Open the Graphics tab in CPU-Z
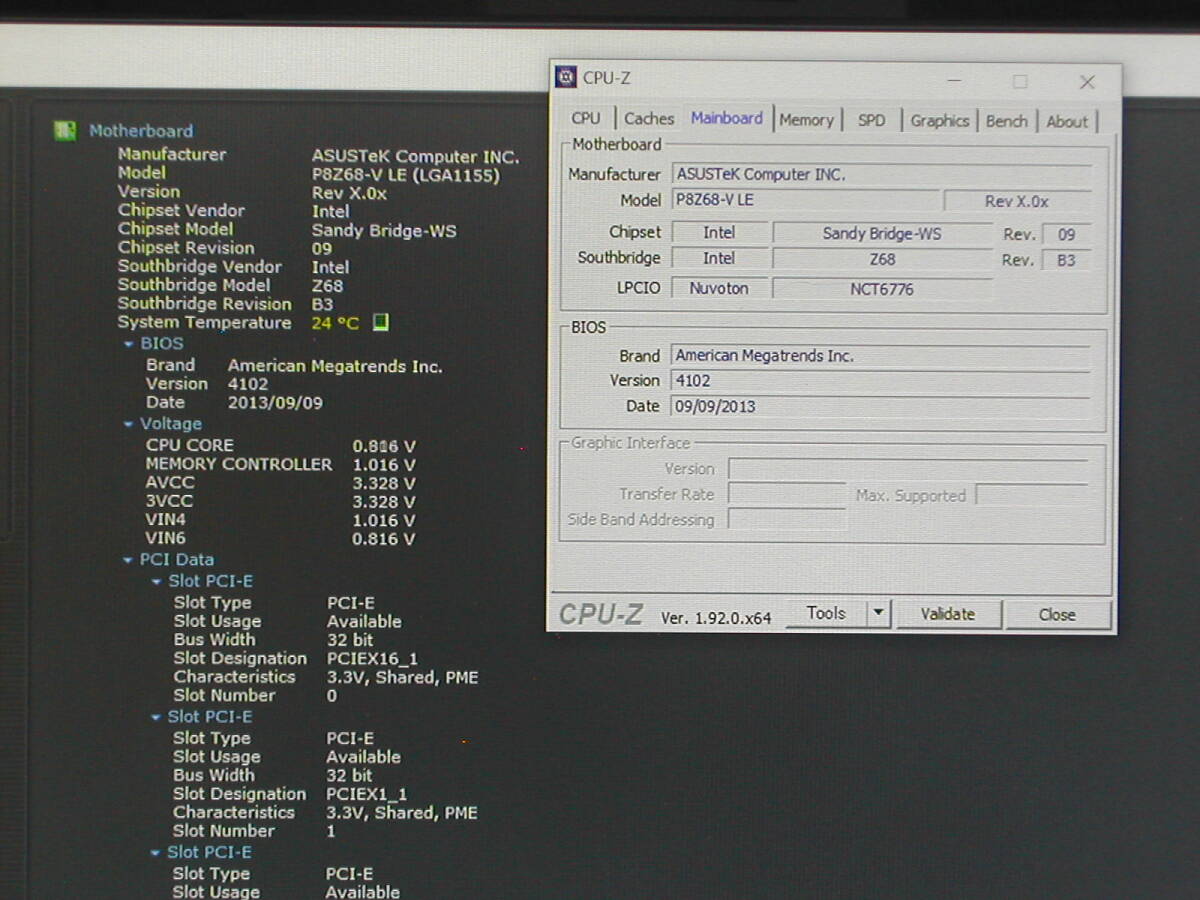The width and height of the screenshot is (1200, 900). coord(939,121)
